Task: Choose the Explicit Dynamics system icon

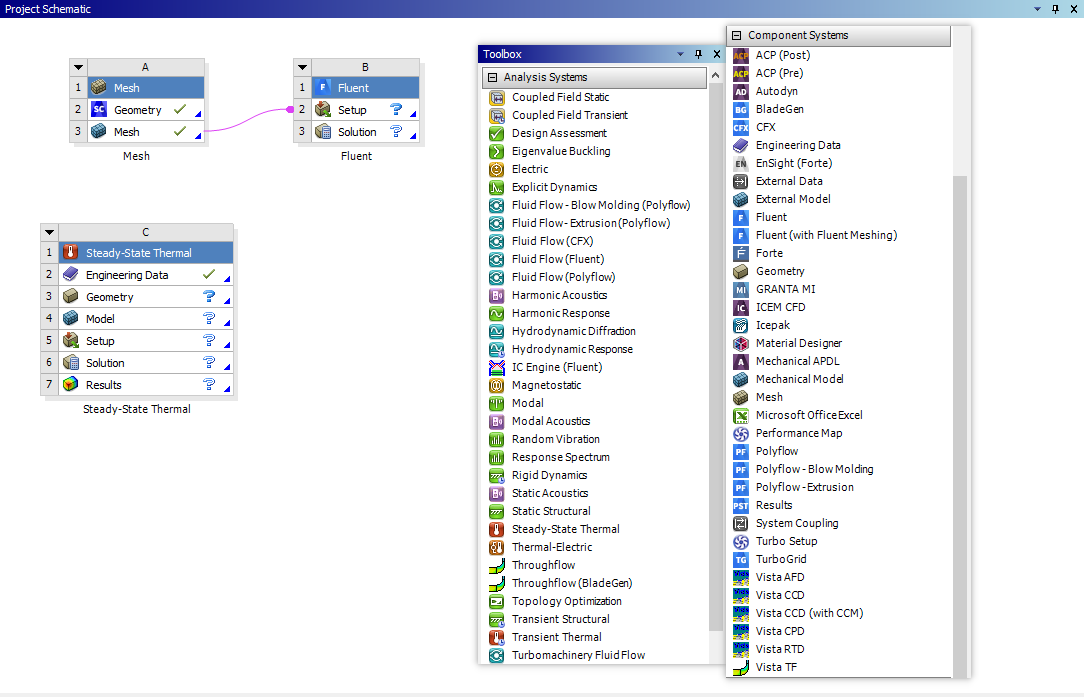Action: 496,187
